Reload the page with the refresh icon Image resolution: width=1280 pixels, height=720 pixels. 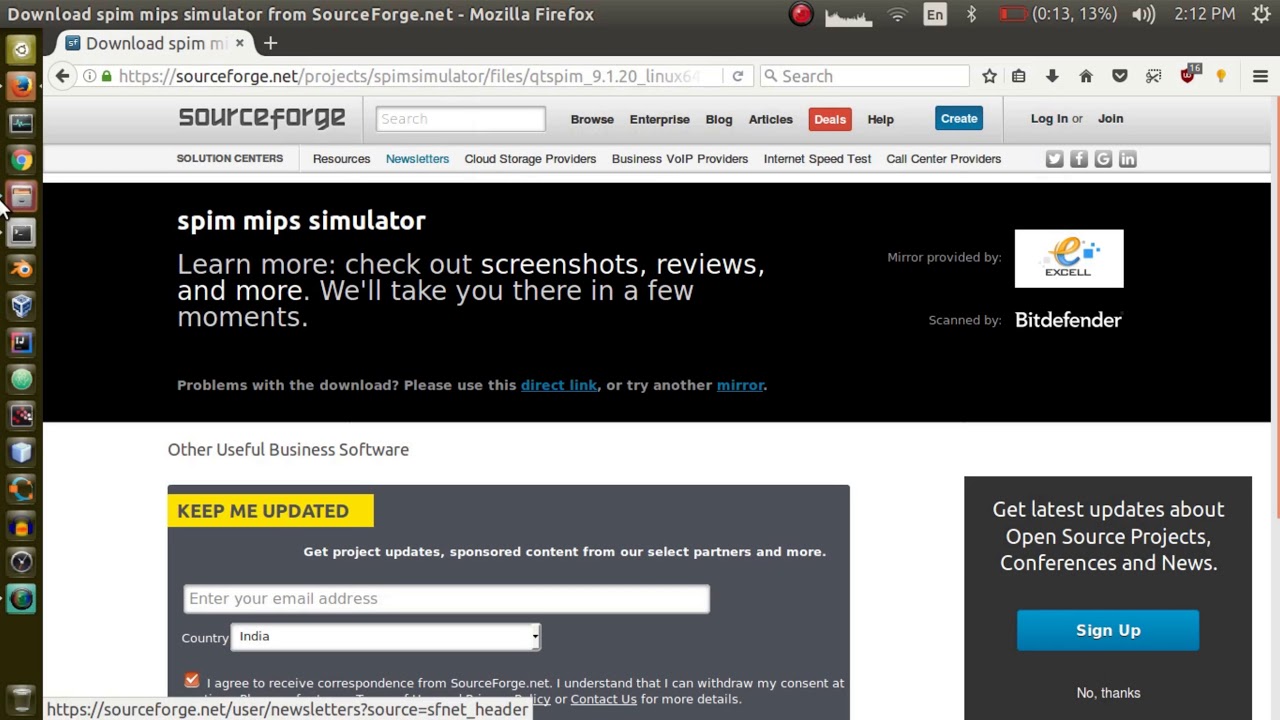coord(738,76)
